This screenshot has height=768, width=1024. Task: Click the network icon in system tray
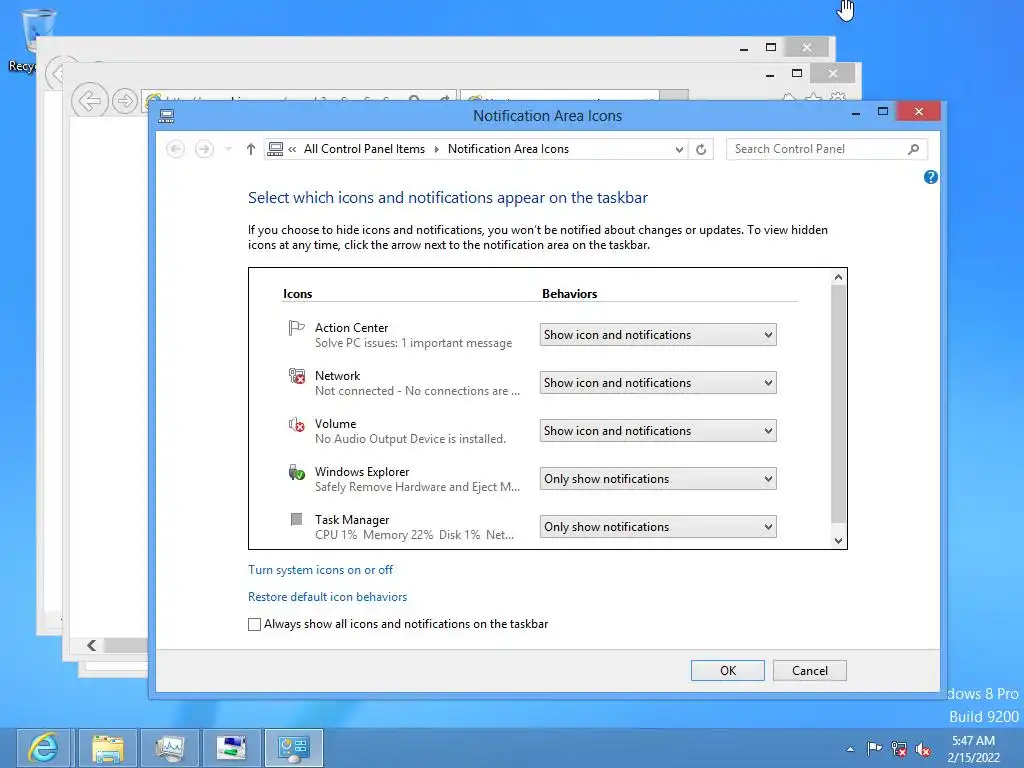(x=899, y=749)
